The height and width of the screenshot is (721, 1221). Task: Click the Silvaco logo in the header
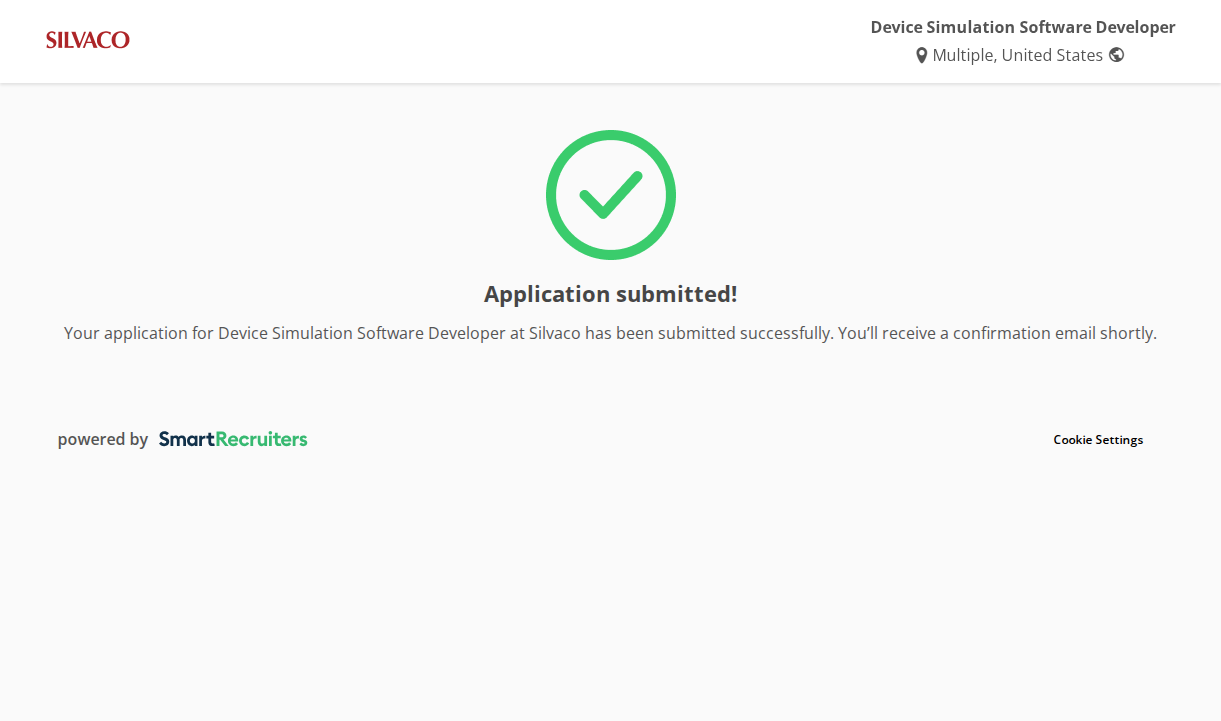(x=88, y=40)
